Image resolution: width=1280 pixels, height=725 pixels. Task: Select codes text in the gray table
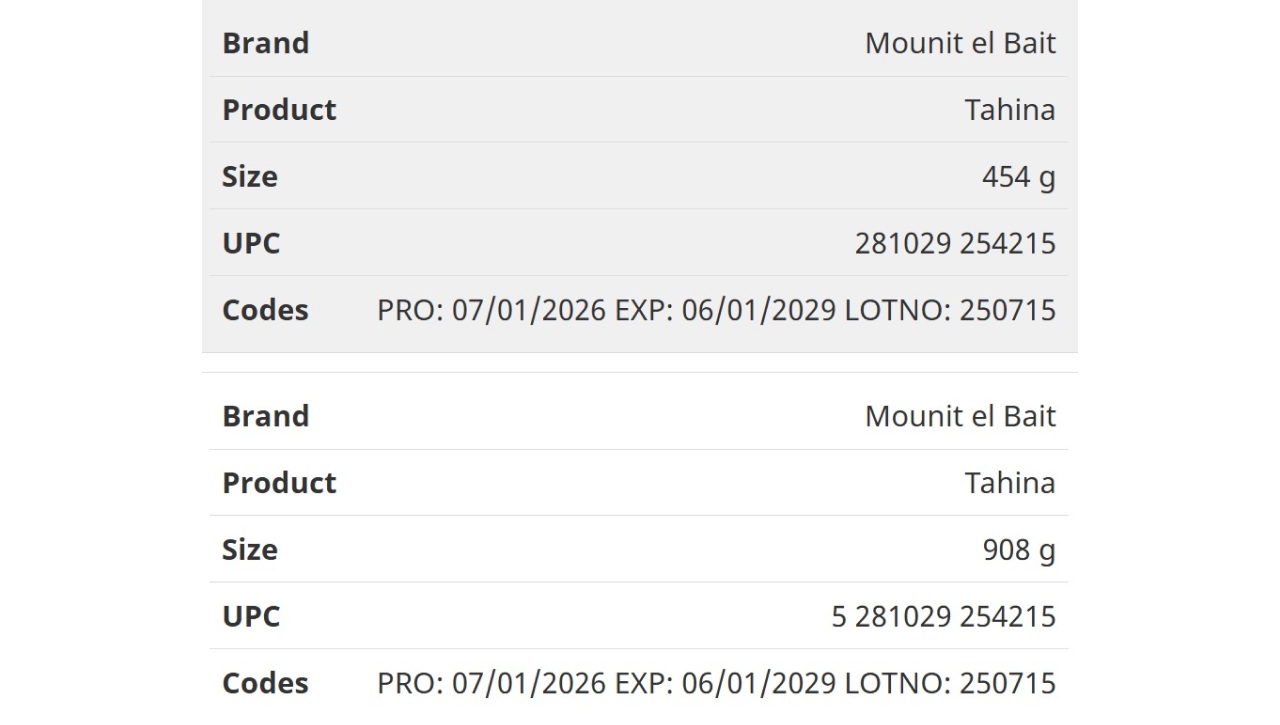(x=716, y=310)
